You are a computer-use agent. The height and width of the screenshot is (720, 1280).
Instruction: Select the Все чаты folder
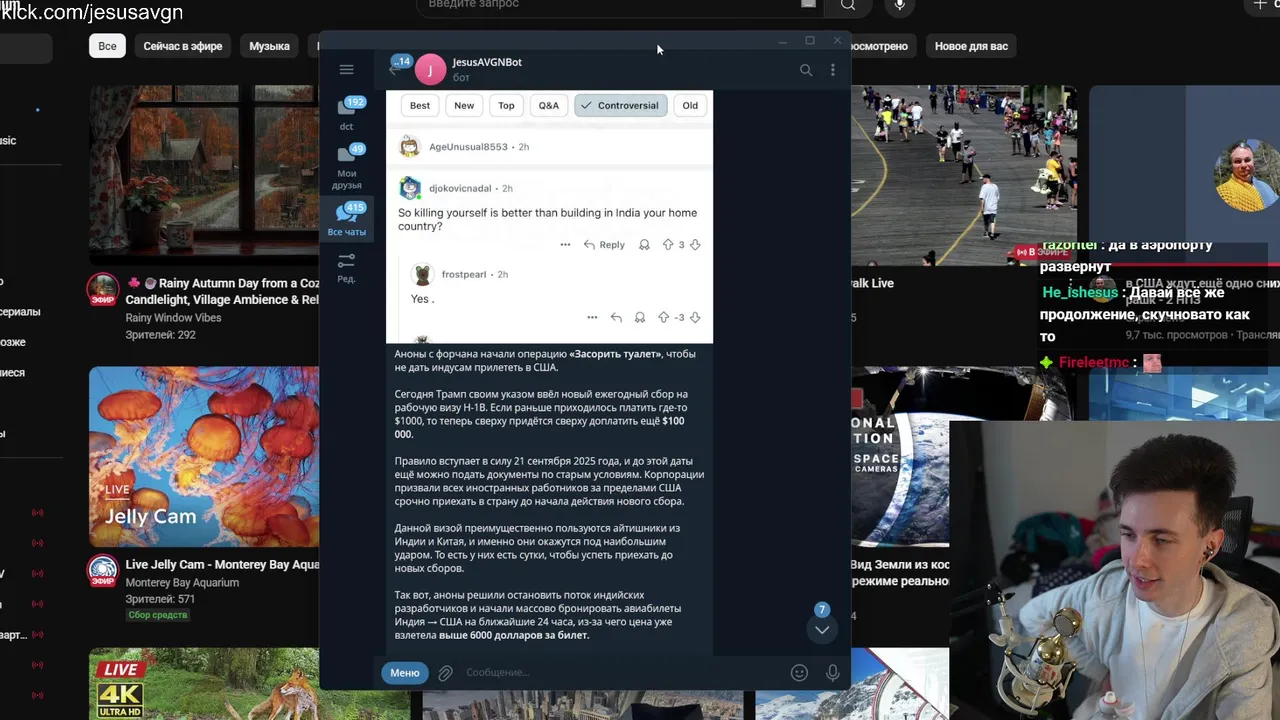tap(346, 219)
